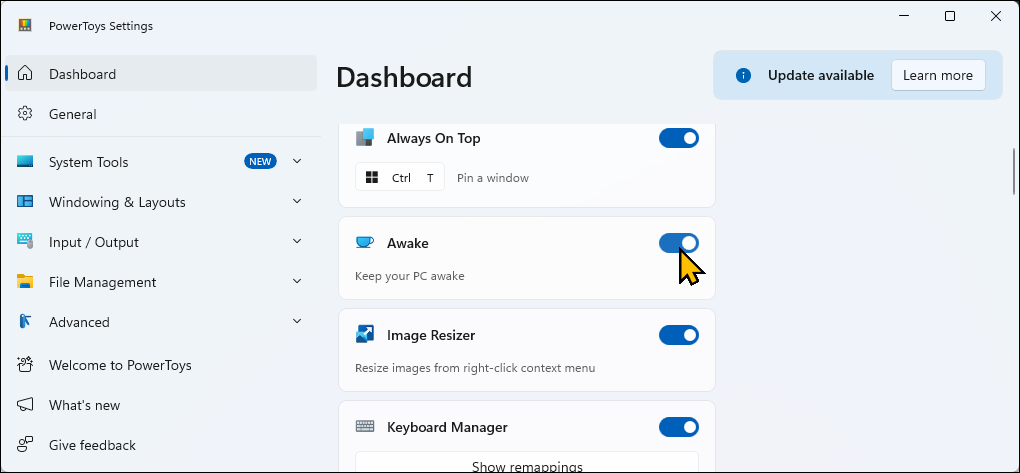The width and height of the screenshot is (1020, 473).
Task: Close the PowerToys Settings window
Action: point(995,16)
